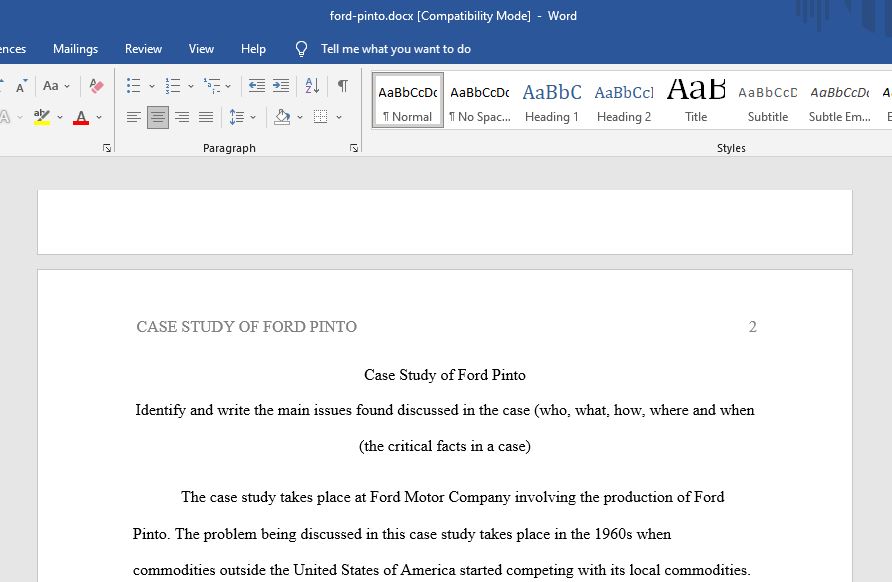
Task: Decrease the paragraph indent
Action: point(257,86)
